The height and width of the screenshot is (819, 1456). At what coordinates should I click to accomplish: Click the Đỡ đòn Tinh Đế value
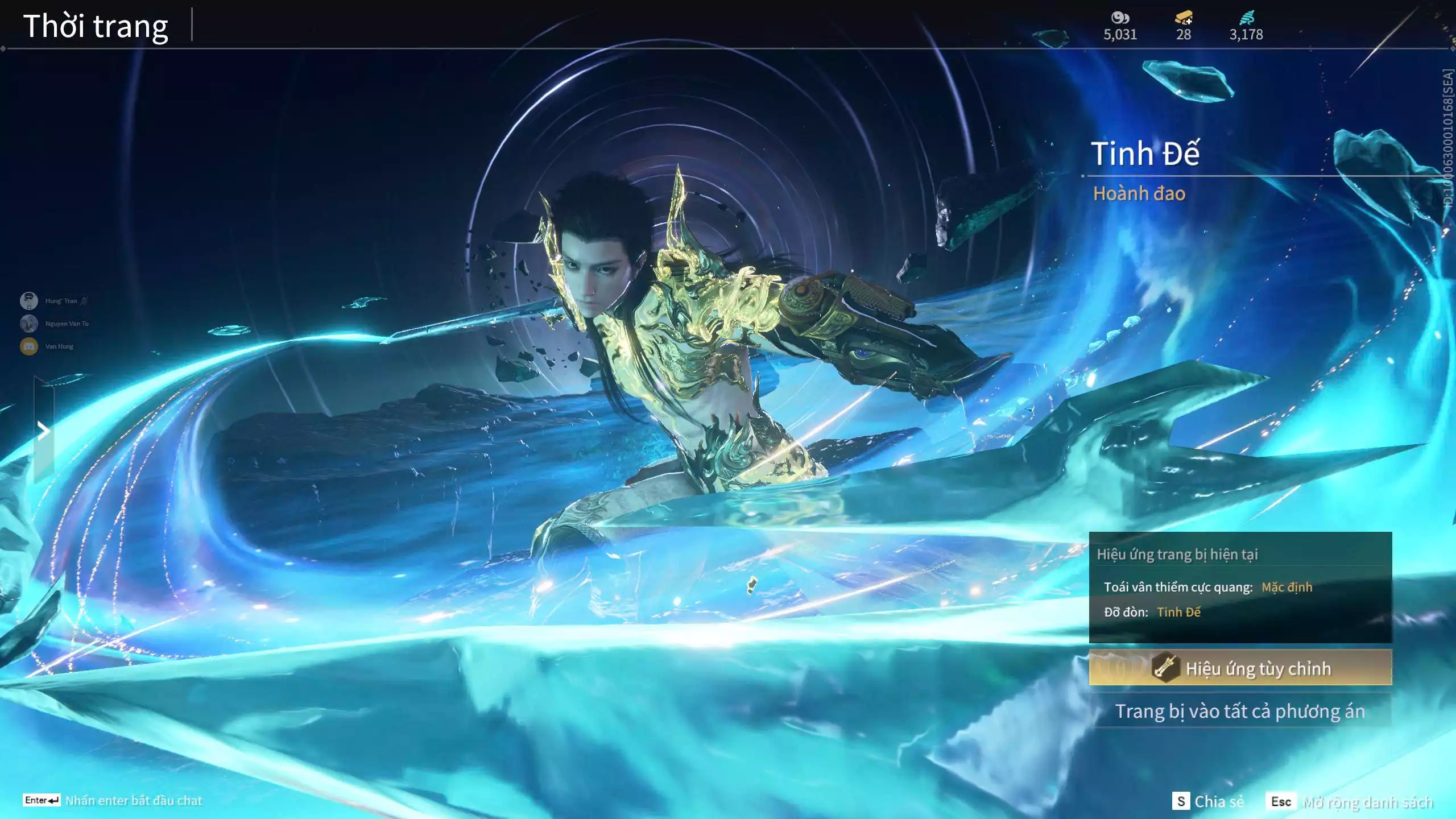point(1179,612)
